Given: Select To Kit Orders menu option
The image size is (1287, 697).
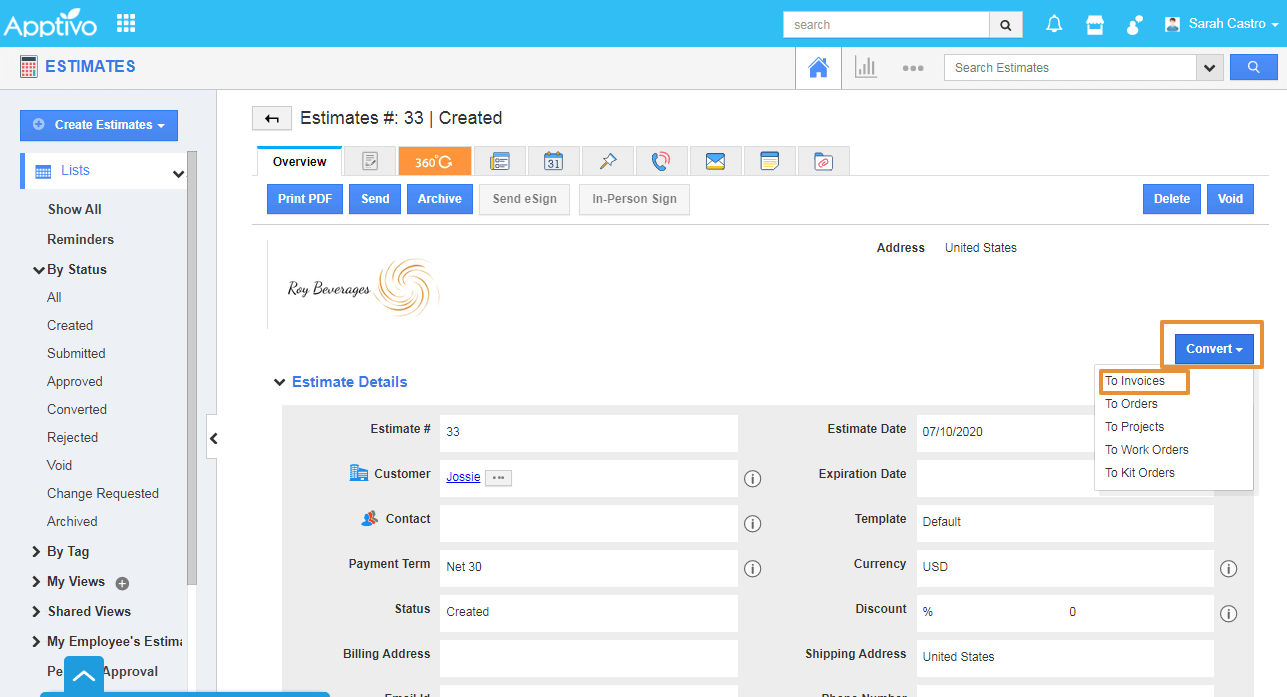Looking at the screenshot, I should click(1139, 473).
